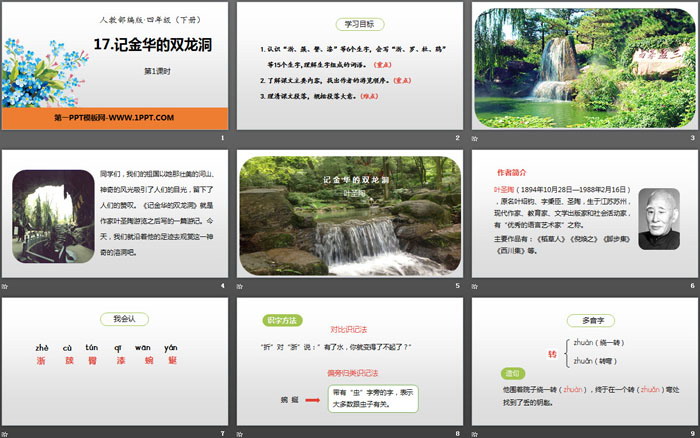Select the 叶圣陶 portrait photo
The width and height of the screenshot is (700, 438).
[x=658, y=217]
